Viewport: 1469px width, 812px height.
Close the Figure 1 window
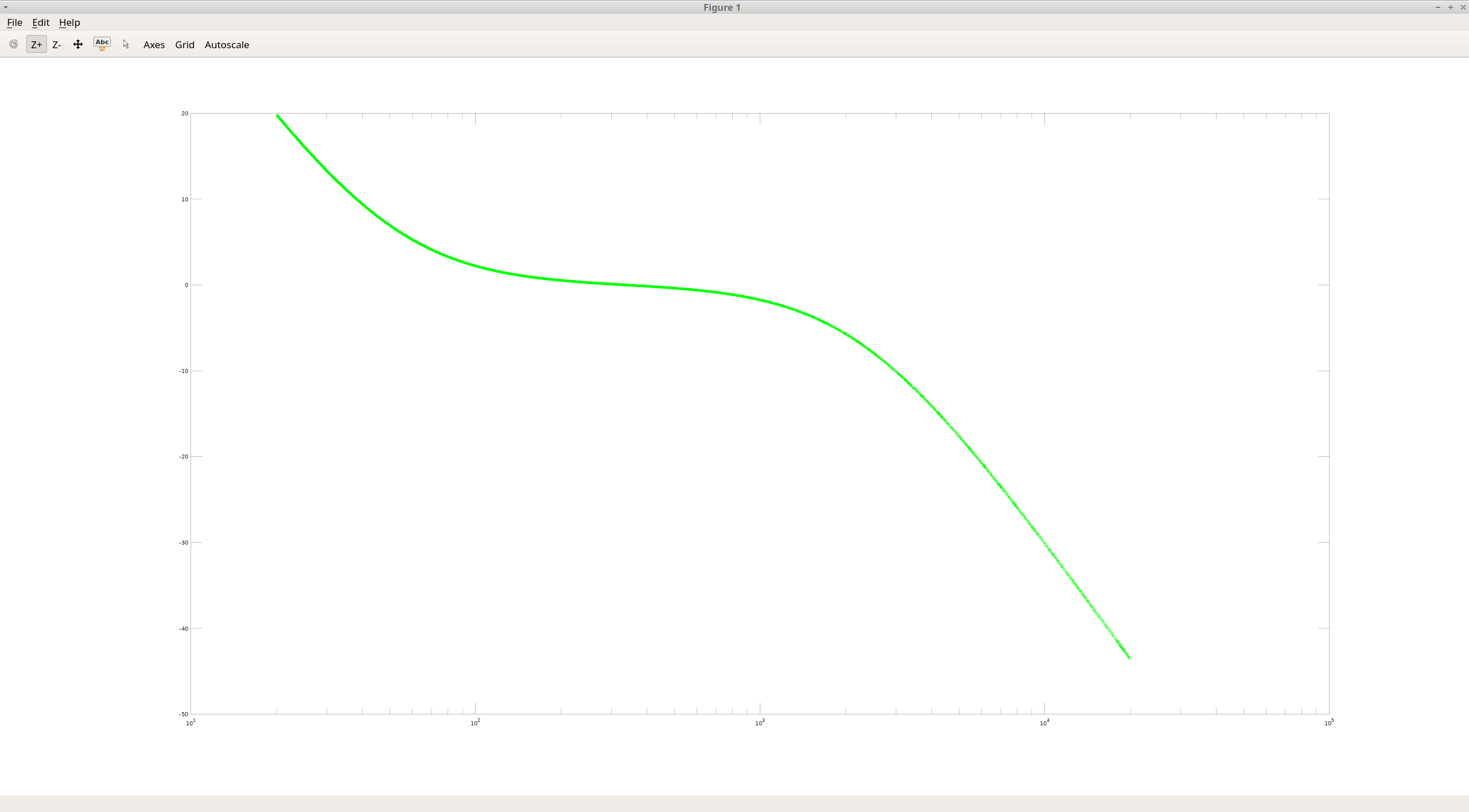pos(1463,7)
